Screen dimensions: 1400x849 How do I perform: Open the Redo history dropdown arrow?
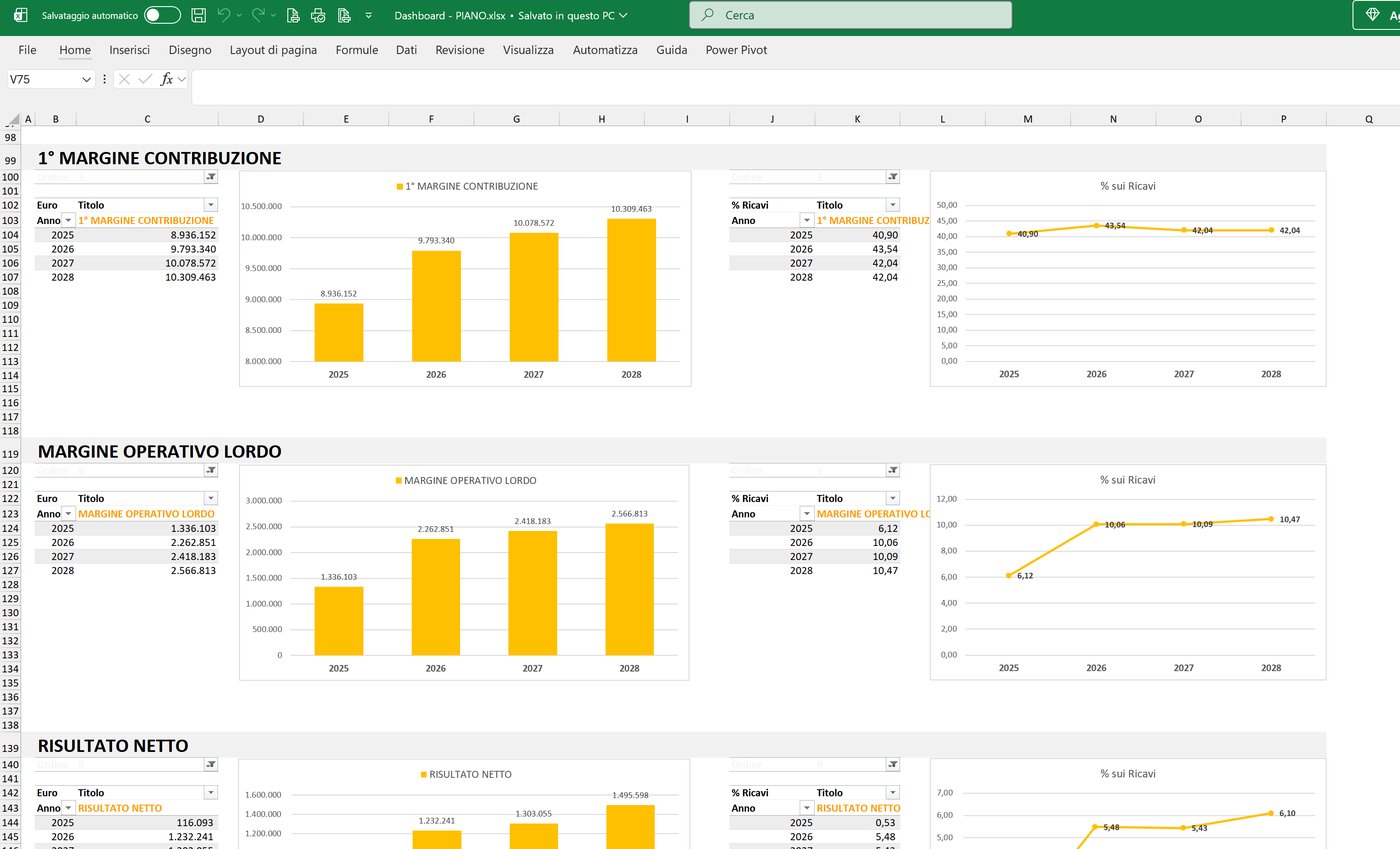tap(274, 15)
